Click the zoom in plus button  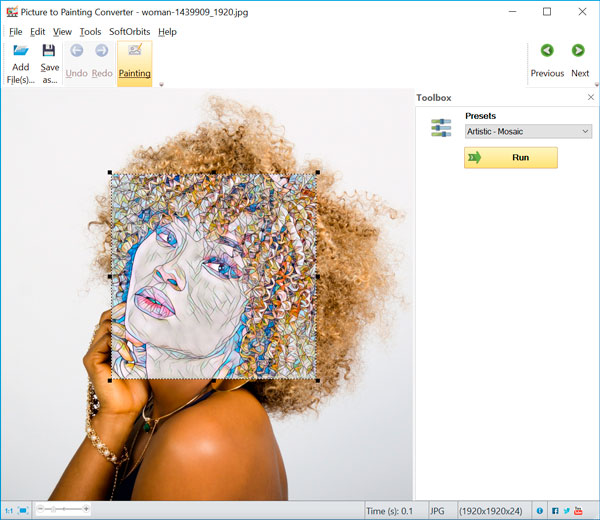[x=86, y=509]
